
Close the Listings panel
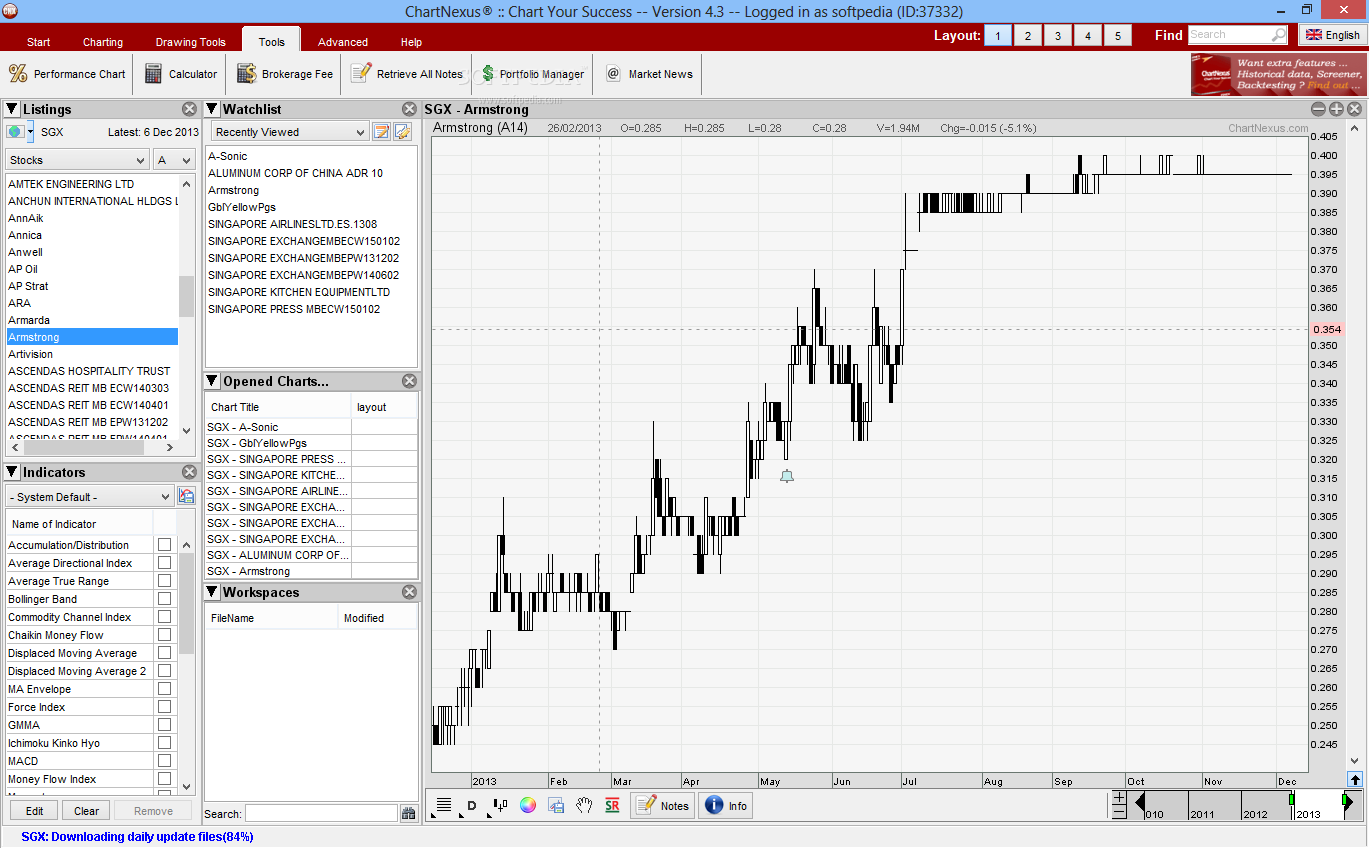[x=189, y=109]
